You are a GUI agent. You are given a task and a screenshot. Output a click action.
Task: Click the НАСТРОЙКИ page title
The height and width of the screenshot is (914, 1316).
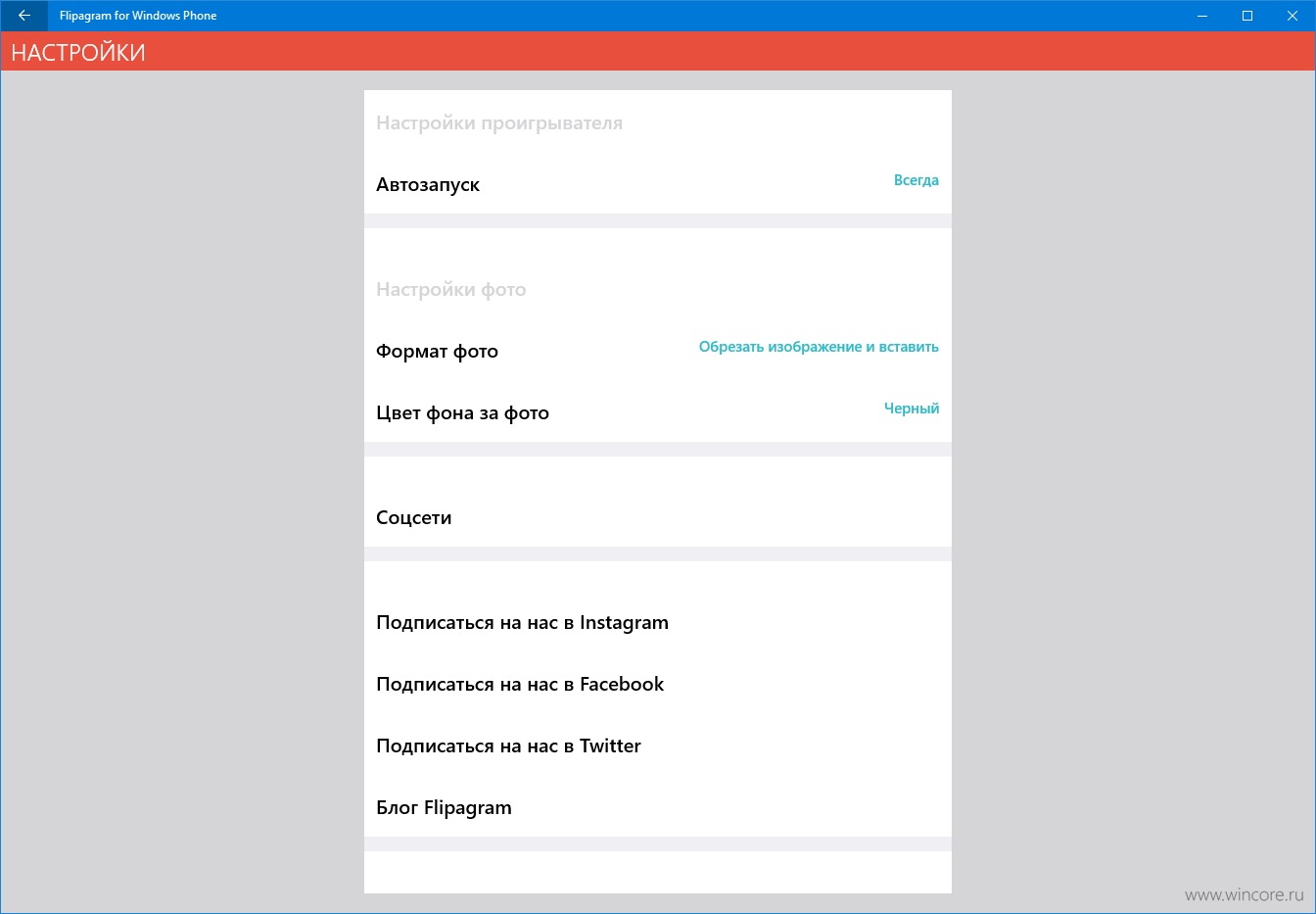point(78,53)
